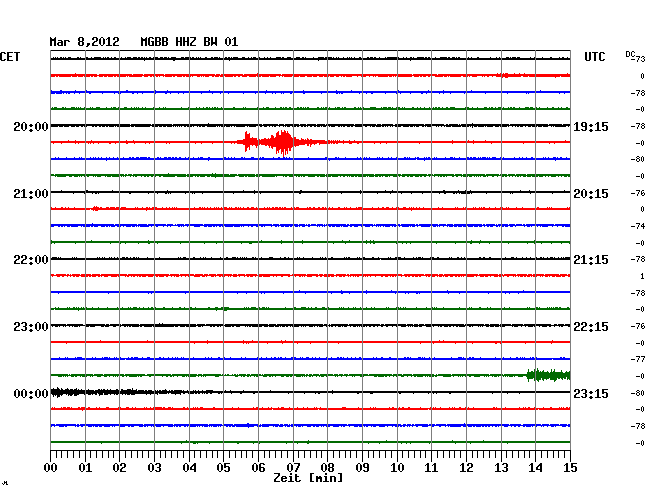This screenshot has width=650, height=494.
Task: Click the Zeit [min] axis title
Action: 308,478
